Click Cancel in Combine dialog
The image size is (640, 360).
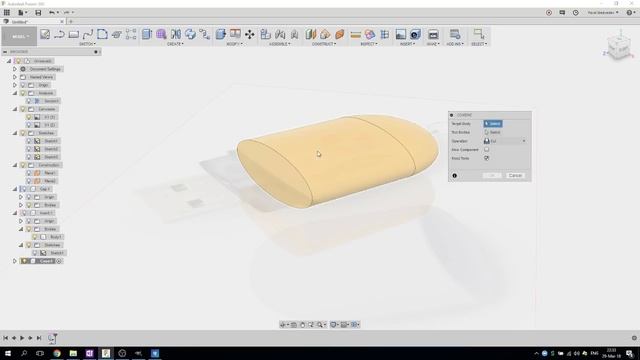pyautogui.click(x=515, y=176)
